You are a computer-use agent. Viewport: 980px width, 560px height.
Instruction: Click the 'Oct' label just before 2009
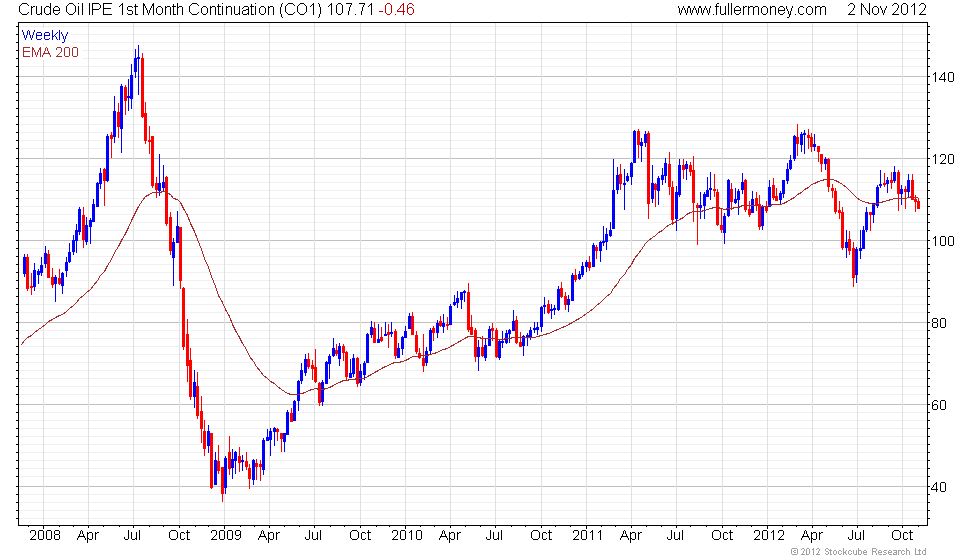(x=179, y=536)
